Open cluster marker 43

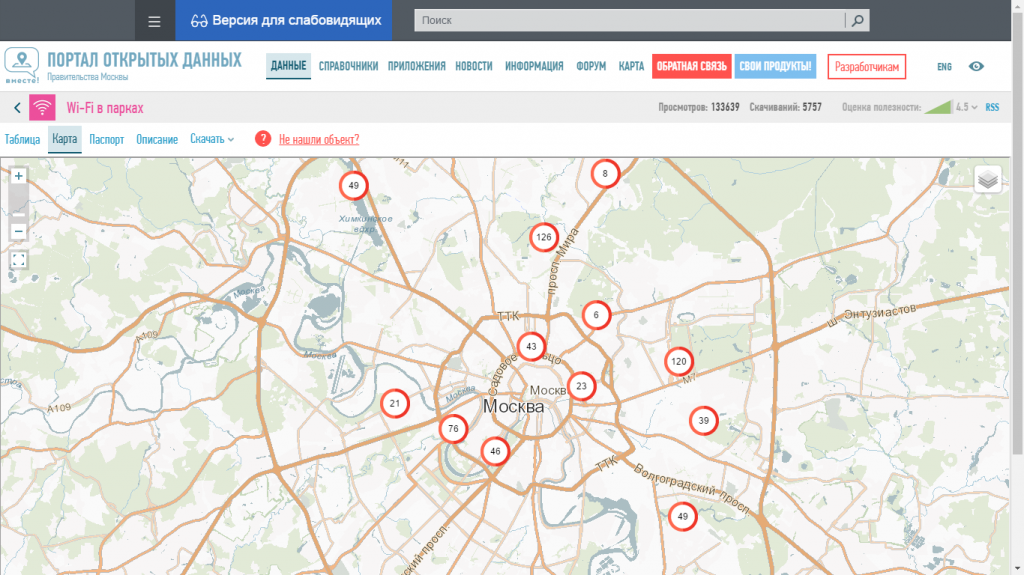(x=531, y=346)
